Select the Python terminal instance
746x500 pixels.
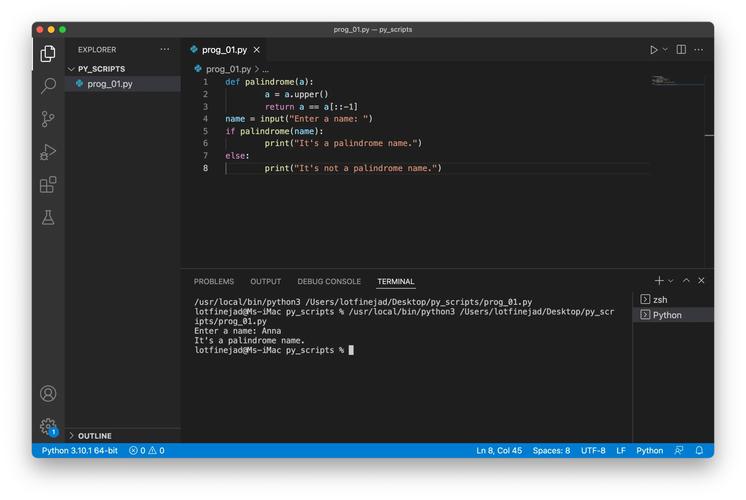tap(673, 315)
